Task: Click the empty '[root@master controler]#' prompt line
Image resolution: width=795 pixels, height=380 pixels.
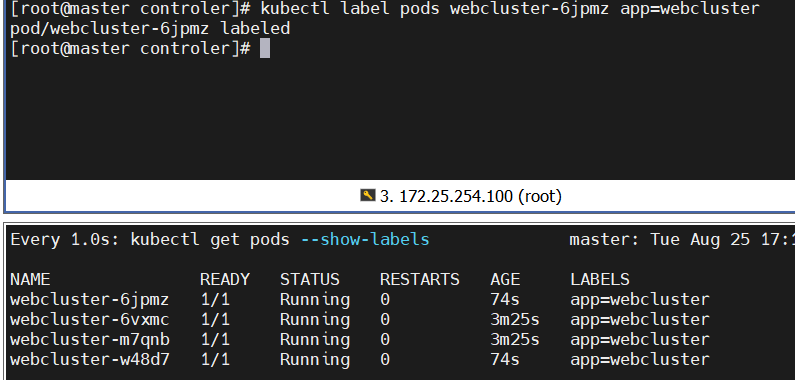Action: coord(130,49)
